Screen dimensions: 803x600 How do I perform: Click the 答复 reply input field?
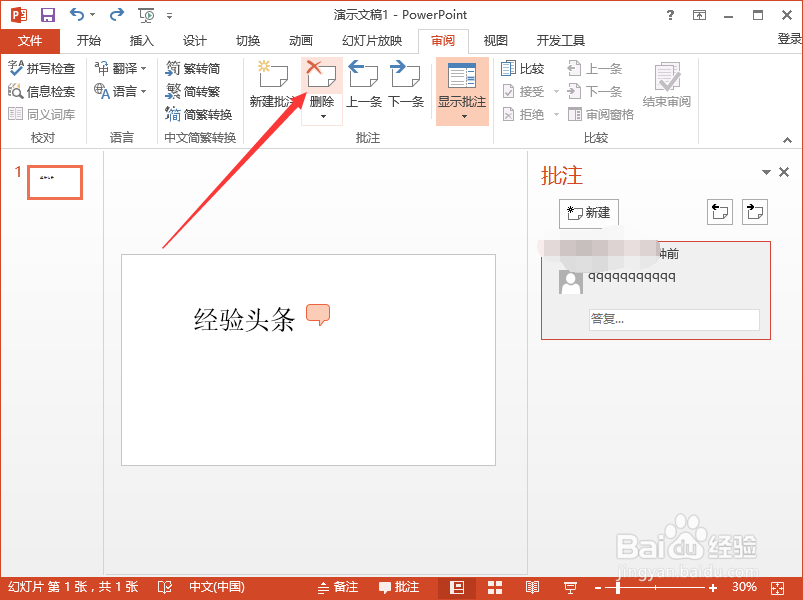pyautogui.click(x=674, y=319)
